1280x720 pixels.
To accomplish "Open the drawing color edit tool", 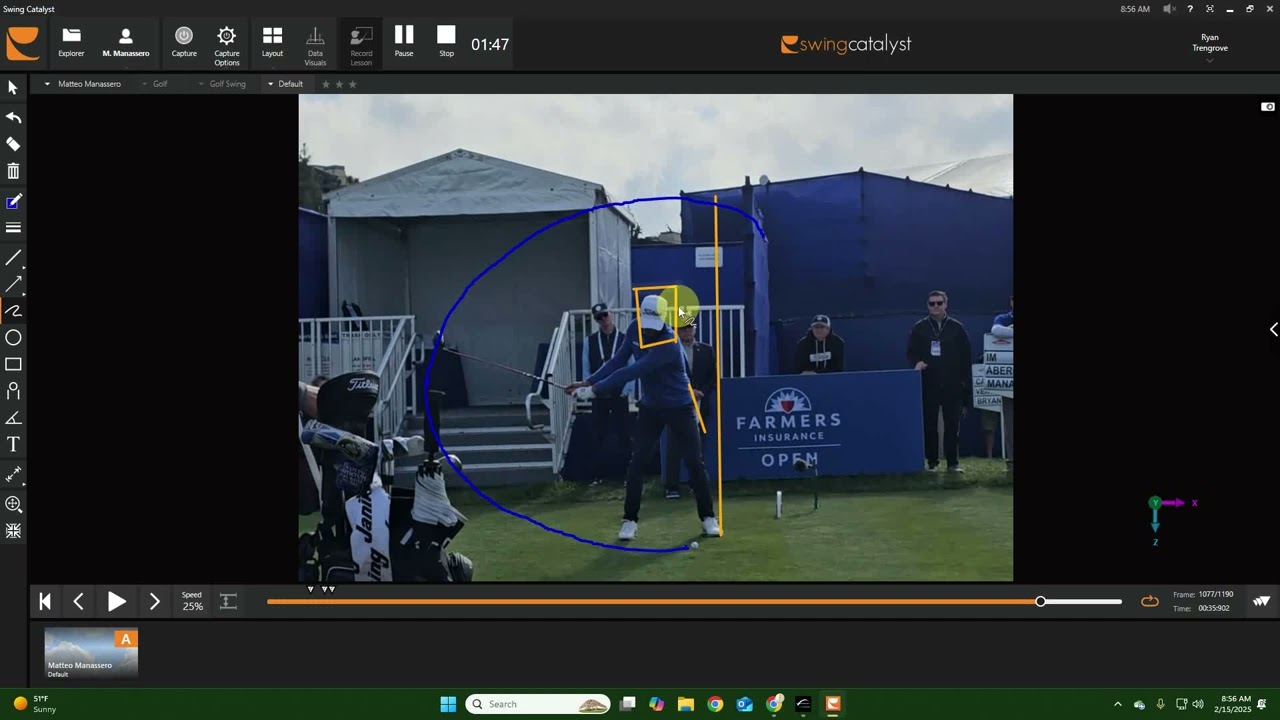I will (13, 202).
